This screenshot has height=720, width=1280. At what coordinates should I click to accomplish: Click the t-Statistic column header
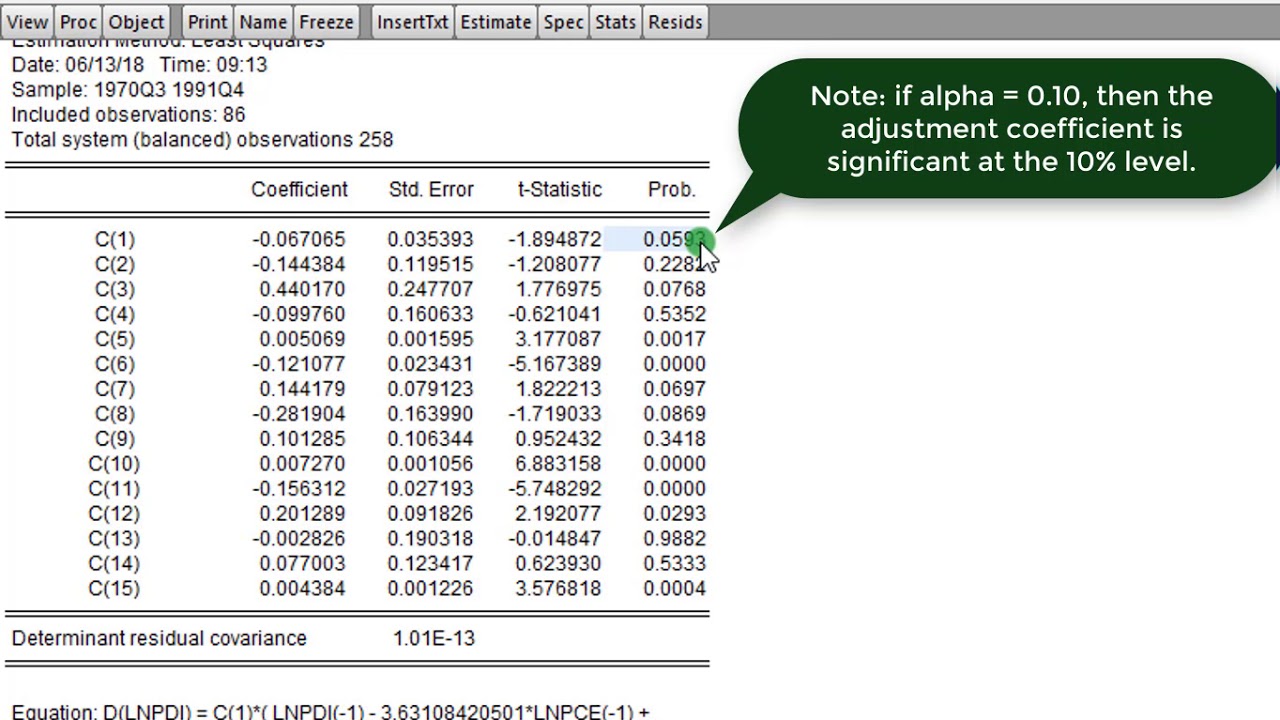[559, 190]
